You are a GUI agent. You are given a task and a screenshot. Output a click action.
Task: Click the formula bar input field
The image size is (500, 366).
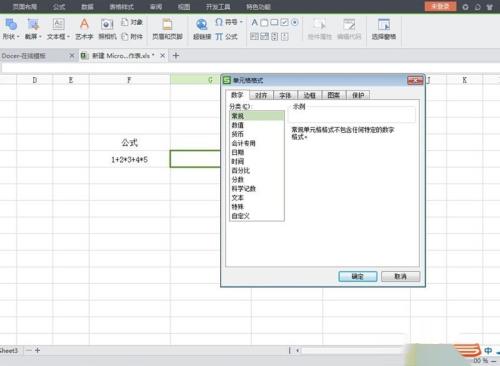click(250, 68)
